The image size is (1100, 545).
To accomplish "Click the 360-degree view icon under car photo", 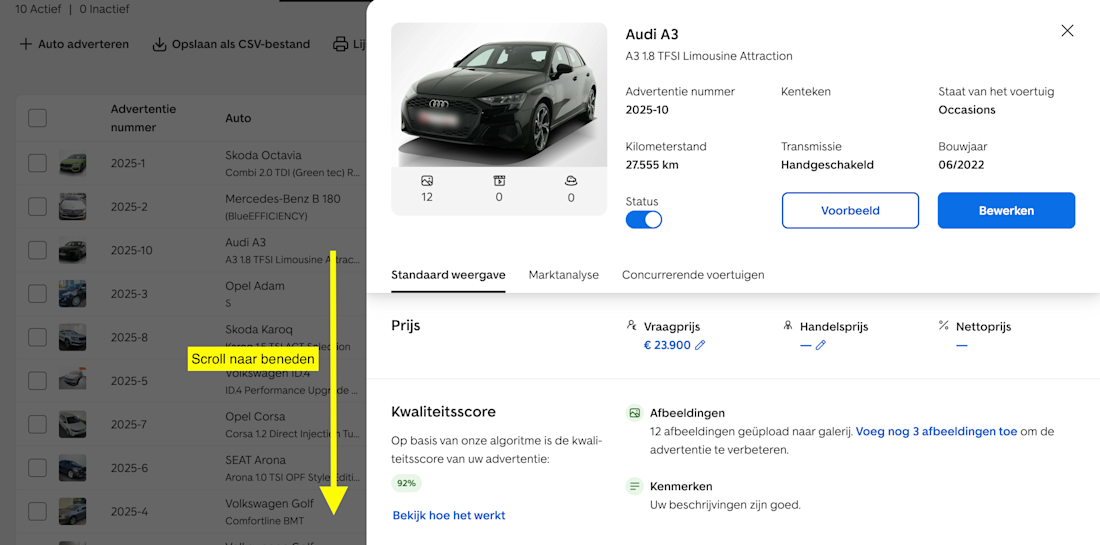I will click(571, 181).
